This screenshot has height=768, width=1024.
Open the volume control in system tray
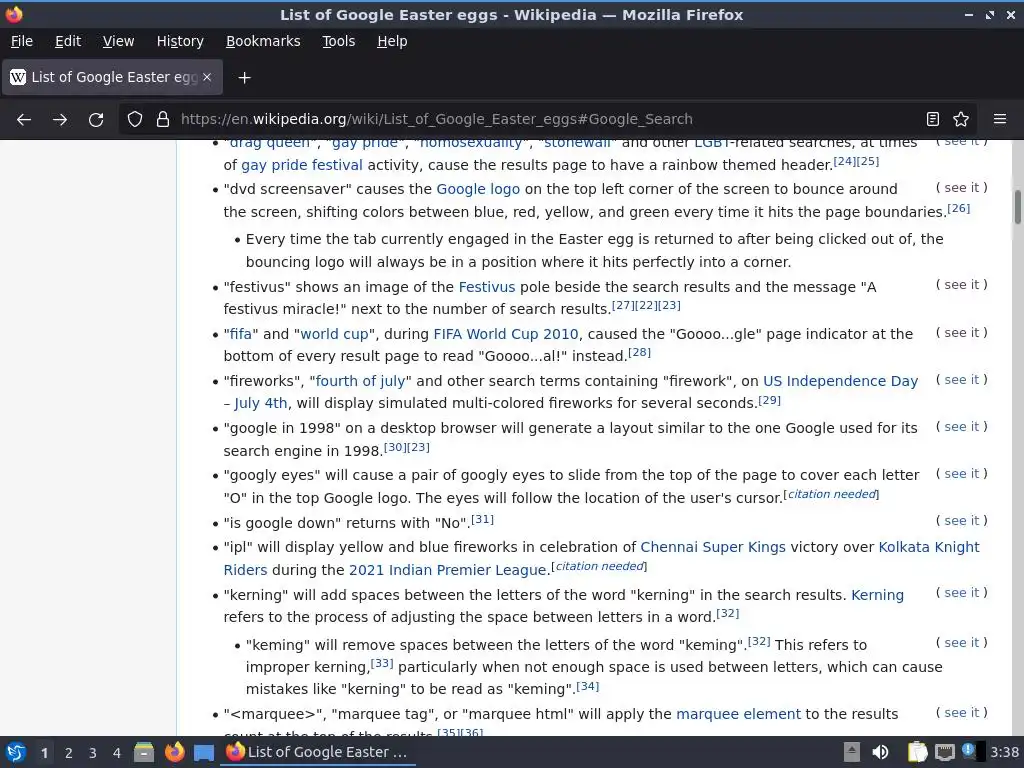880,752
